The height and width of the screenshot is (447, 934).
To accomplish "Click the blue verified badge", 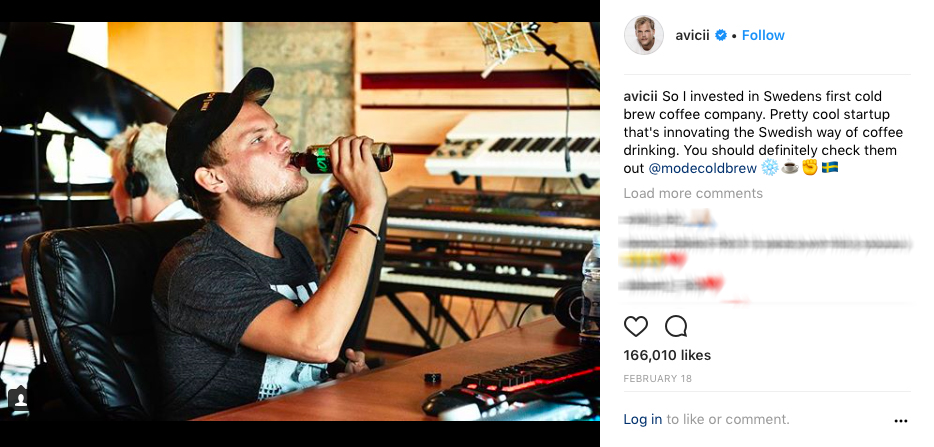I will click(720, 36).
